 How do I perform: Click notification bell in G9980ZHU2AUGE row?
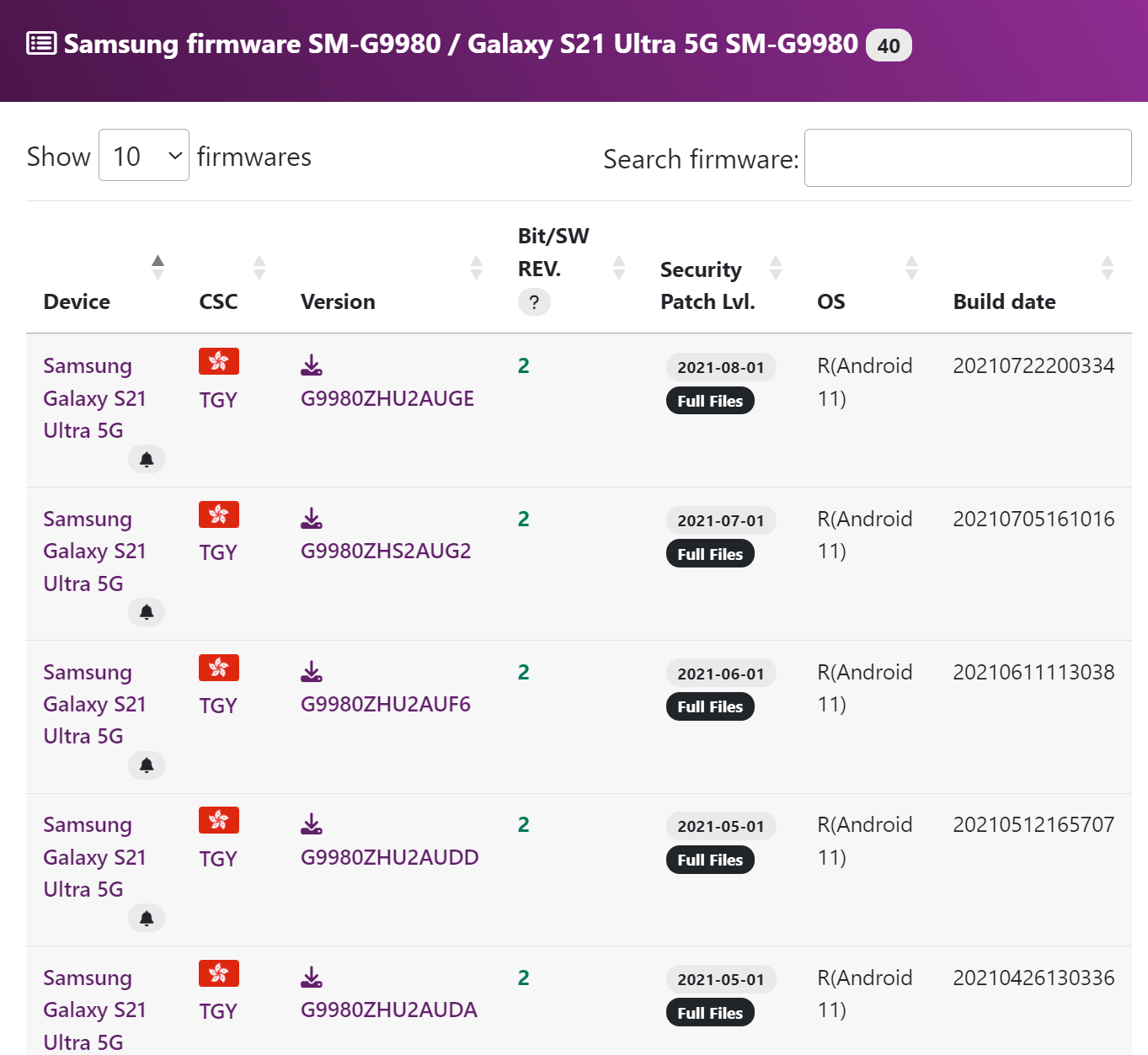click(147, 459)
